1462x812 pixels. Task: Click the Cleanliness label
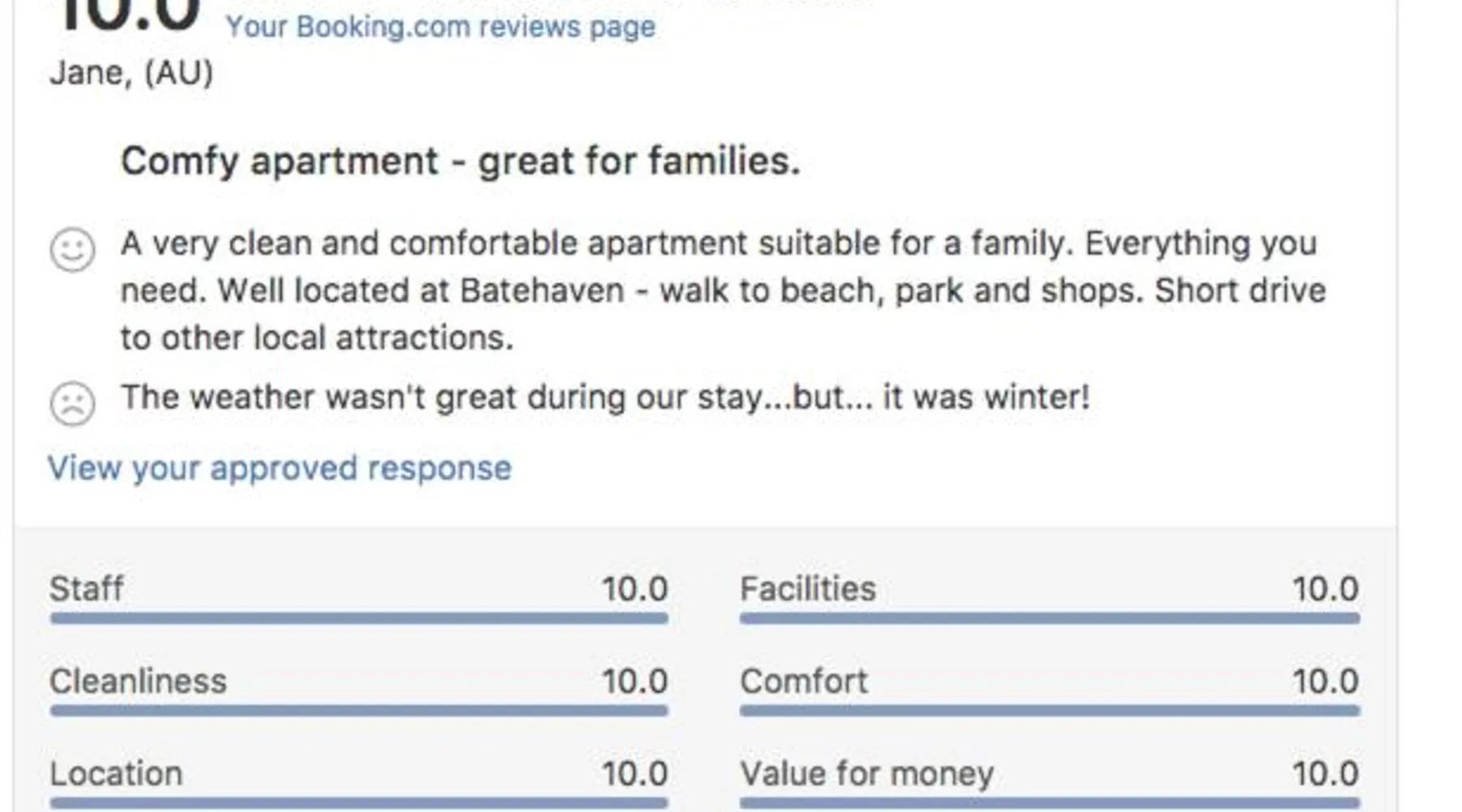click(x=138, y=681)
